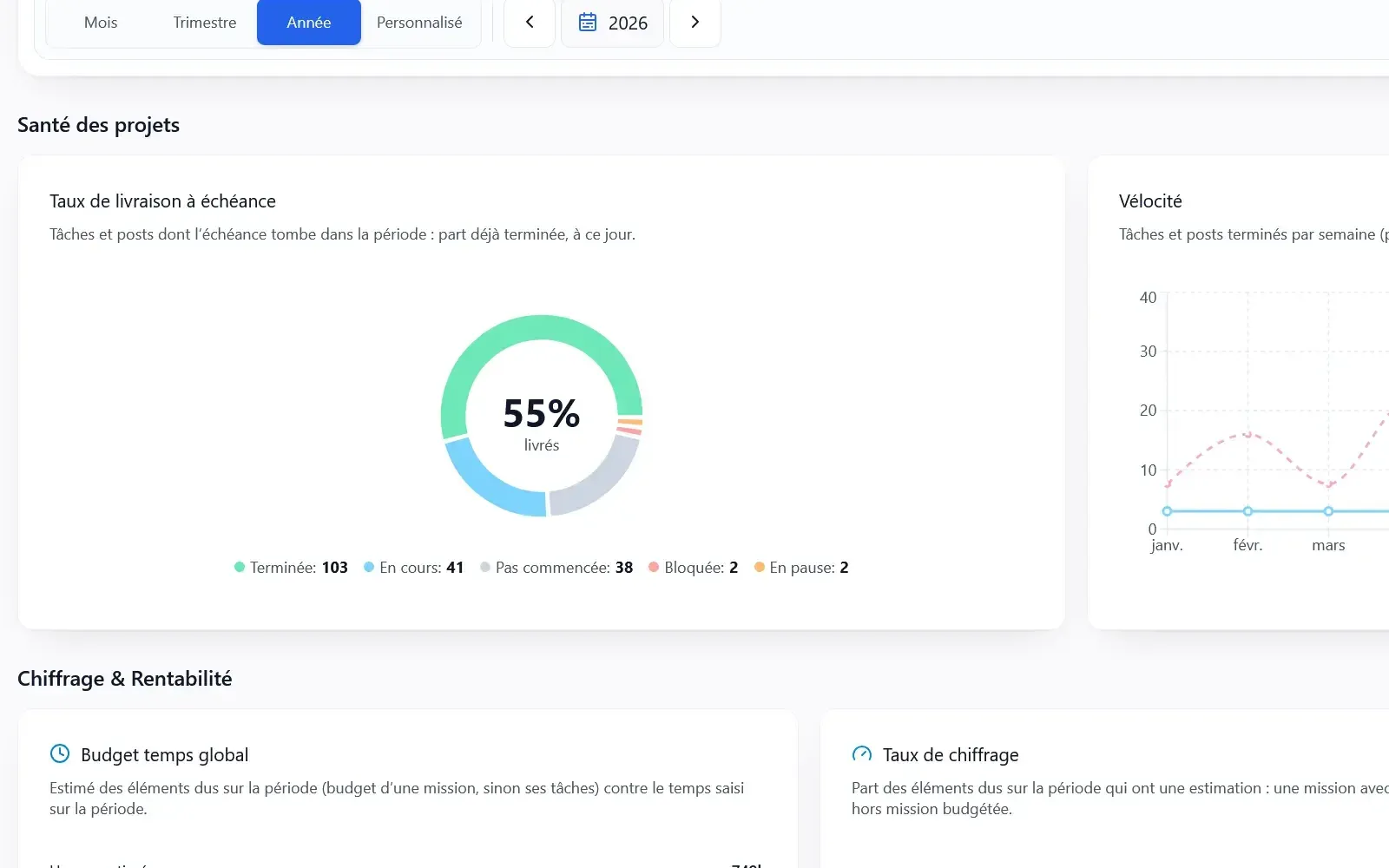This screenshot has width=1389, height=868.
Task: Click the Pas commencée legend entry
Action: (x=556, y=568)
